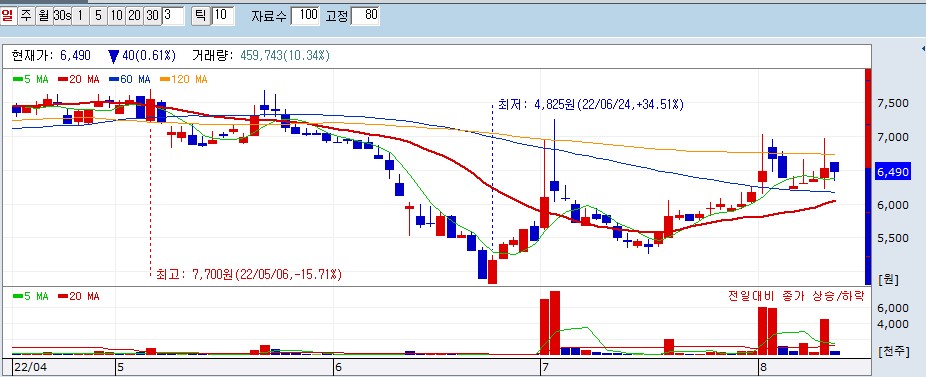926x377 pixels.
Task: Click the 거래량 value 459,743(10.34%)
Action: point(285,56)
